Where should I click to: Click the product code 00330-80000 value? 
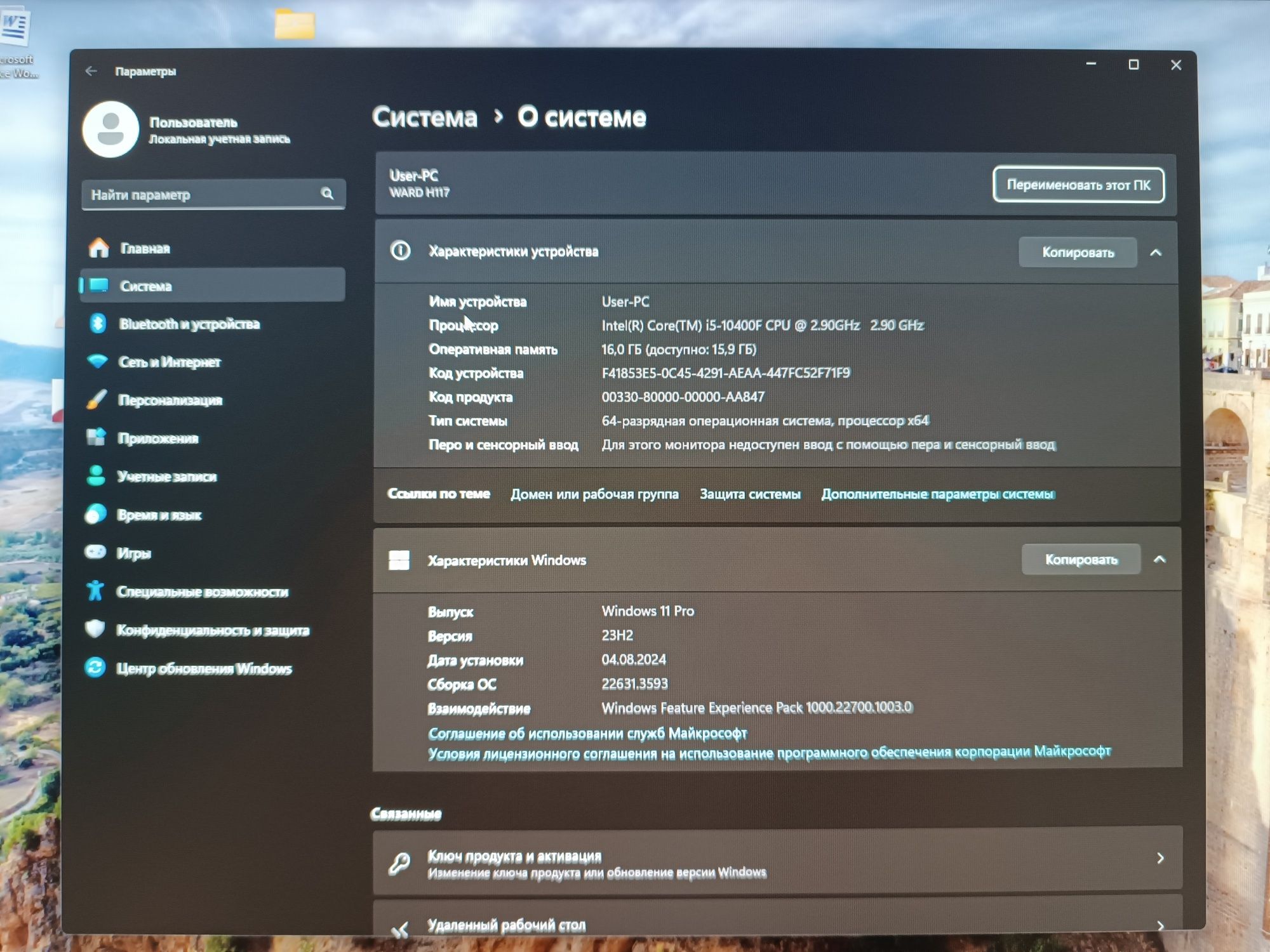click(683, 397)
